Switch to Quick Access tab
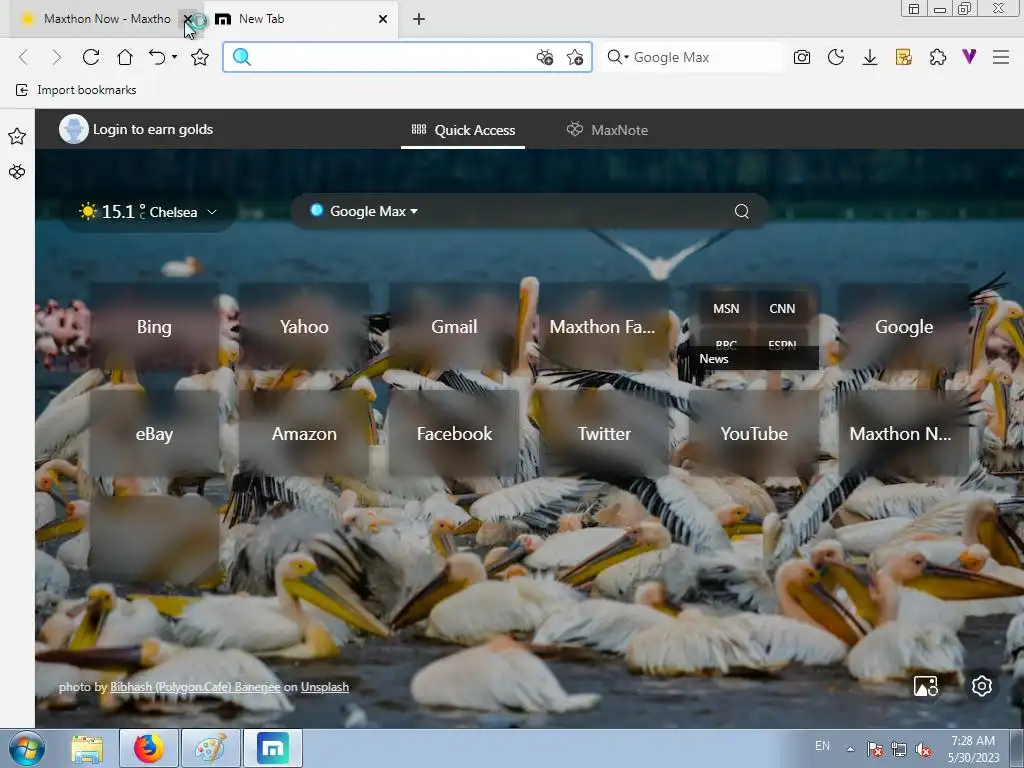 (x=463, y=130)
